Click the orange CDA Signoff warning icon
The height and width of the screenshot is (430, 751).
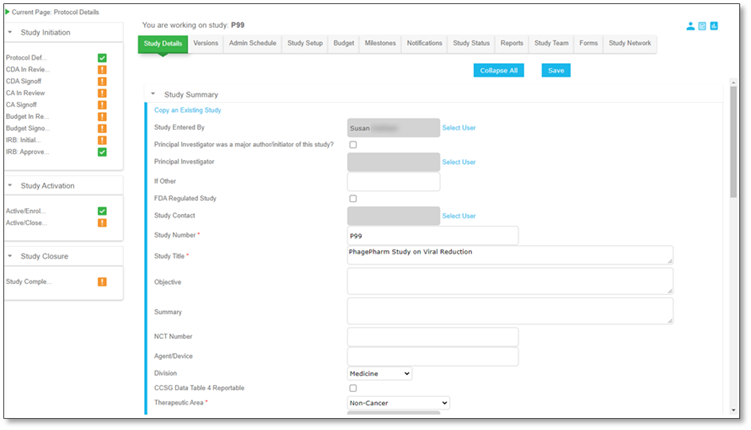[x=102, y=81]
